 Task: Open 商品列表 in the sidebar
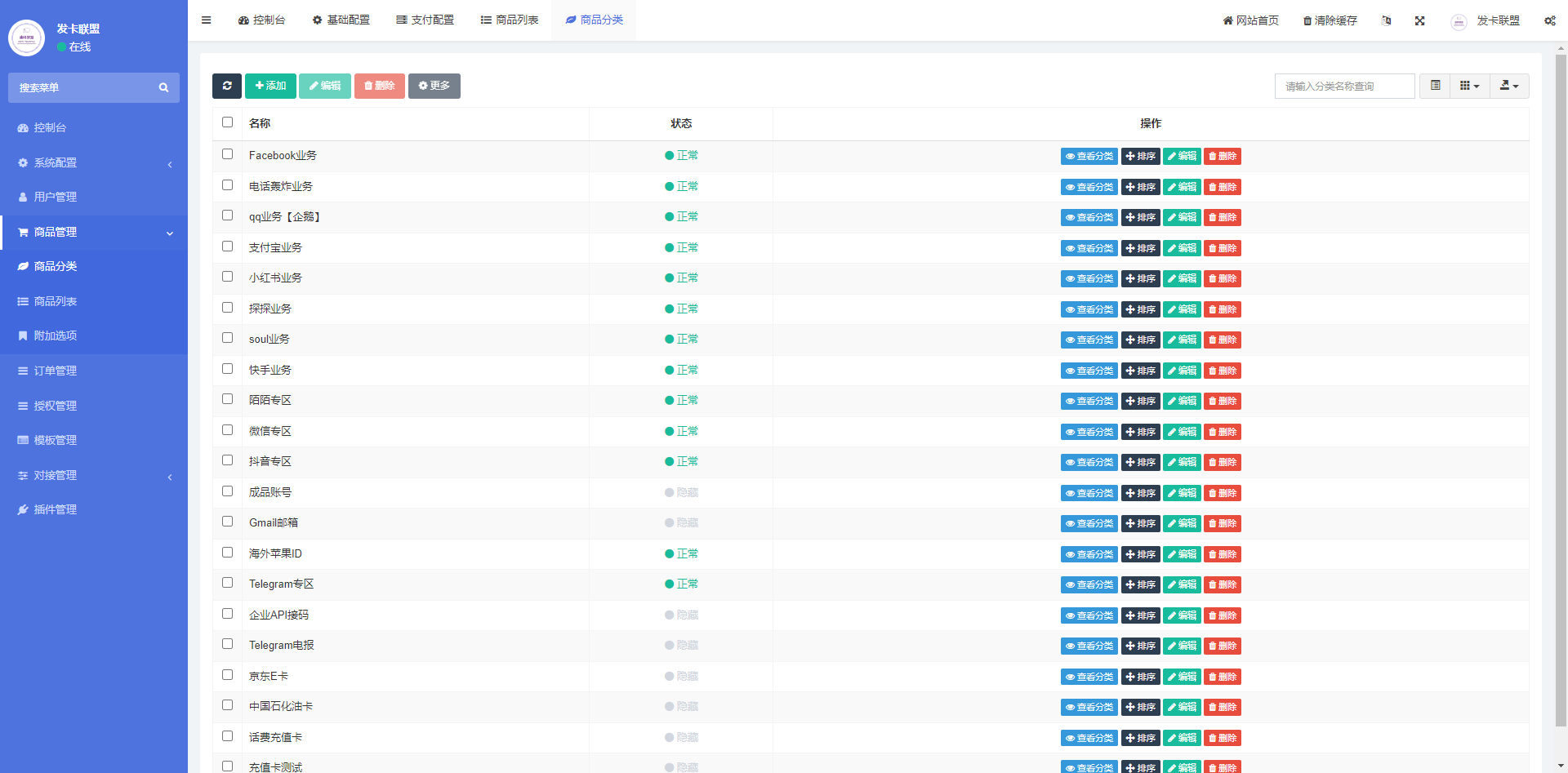coord(94,302)
